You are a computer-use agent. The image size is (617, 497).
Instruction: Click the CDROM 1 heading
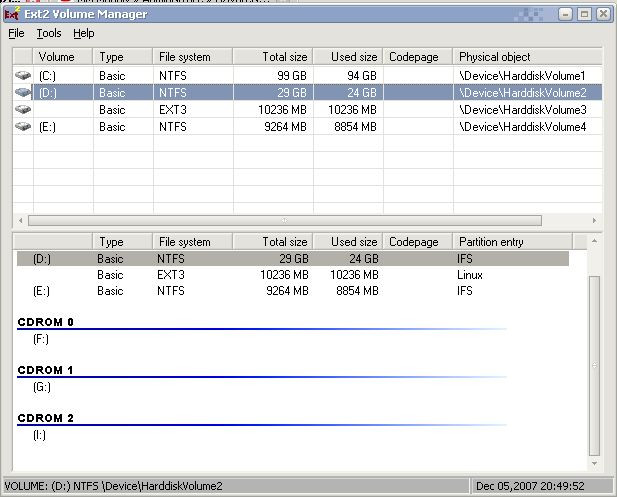46,370
